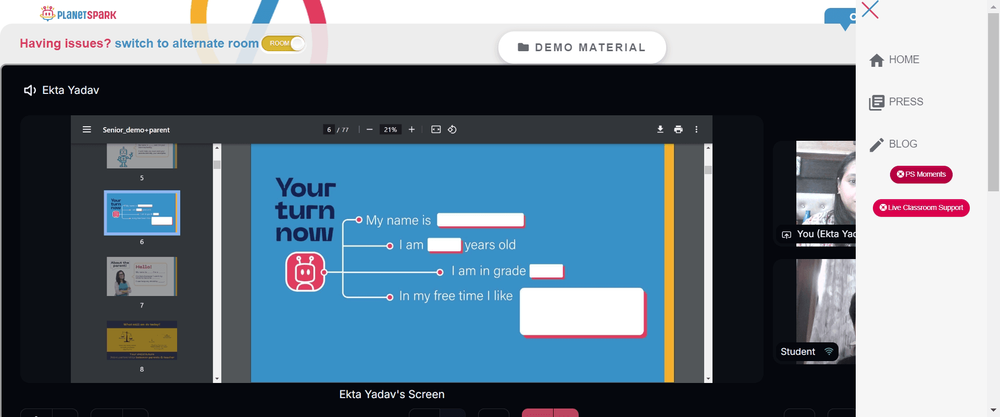This screenshot has width=1000, height=417.
Task: Click the PS Moments button
Action: pyautogui.click(x=922, y=174)
